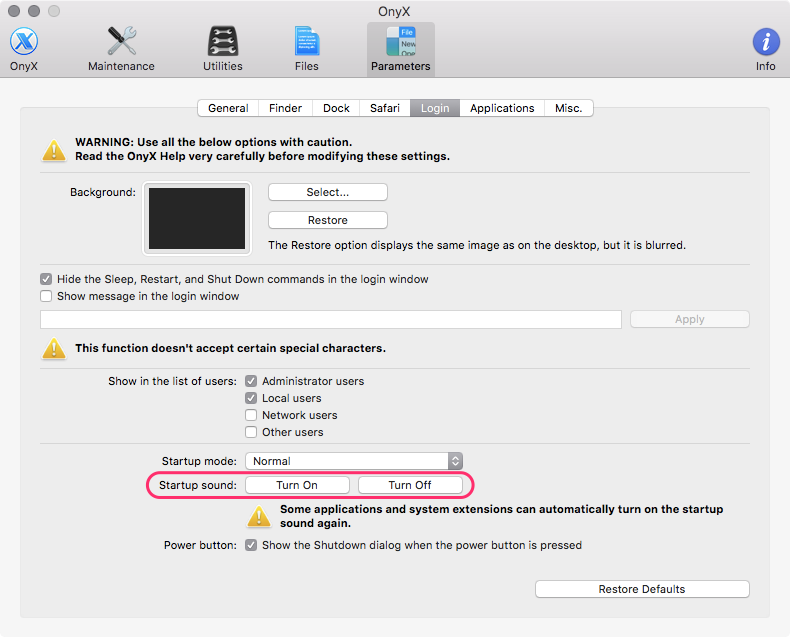Uncheck Local users checkbox
This screenshot has height=637, width=790.
pos(251,399)
